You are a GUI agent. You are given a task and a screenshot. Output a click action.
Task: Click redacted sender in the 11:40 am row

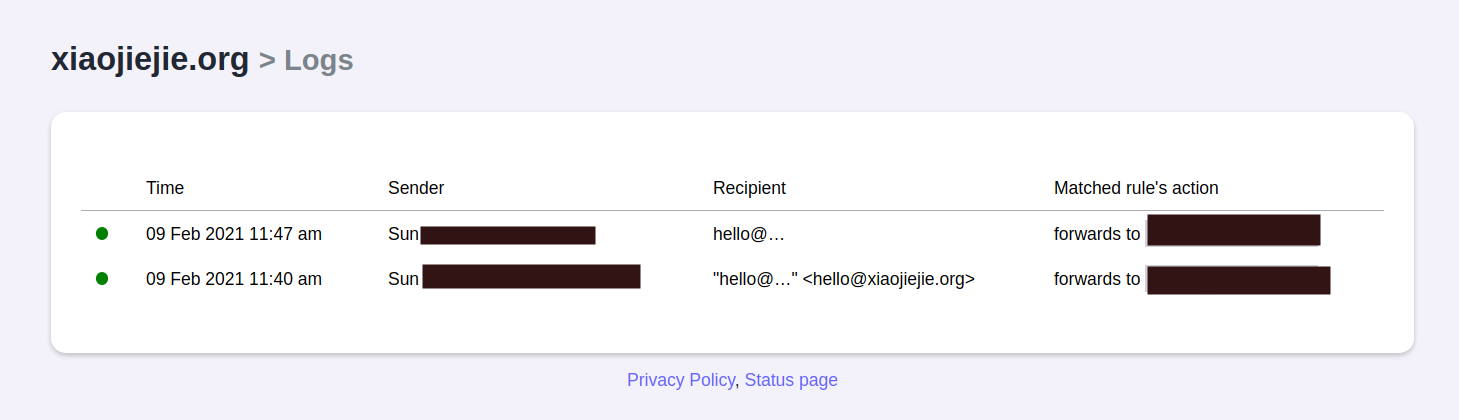coord(531,277)
